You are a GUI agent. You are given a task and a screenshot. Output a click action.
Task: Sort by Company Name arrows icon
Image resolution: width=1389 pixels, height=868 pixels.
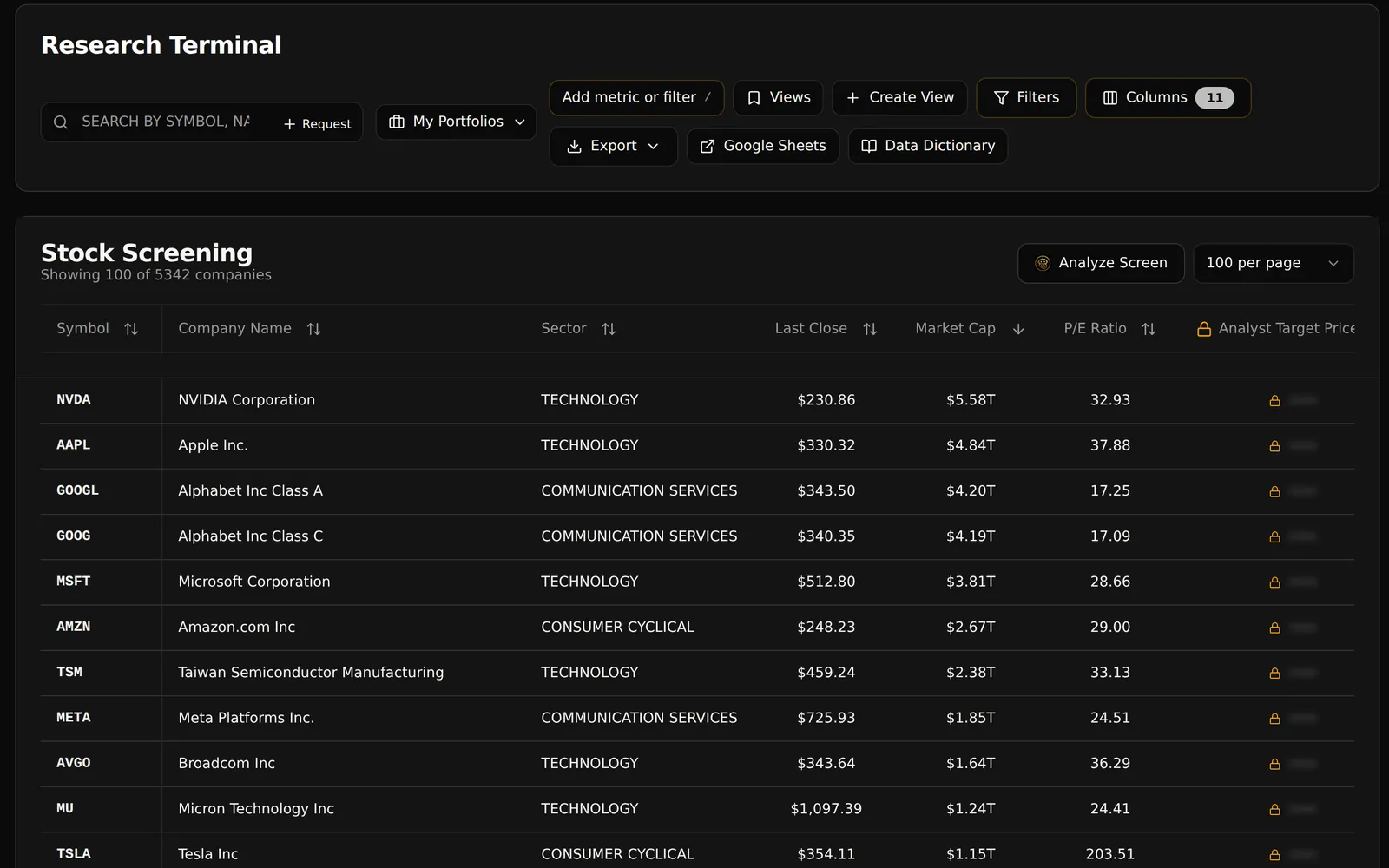(x=314, y=329)
